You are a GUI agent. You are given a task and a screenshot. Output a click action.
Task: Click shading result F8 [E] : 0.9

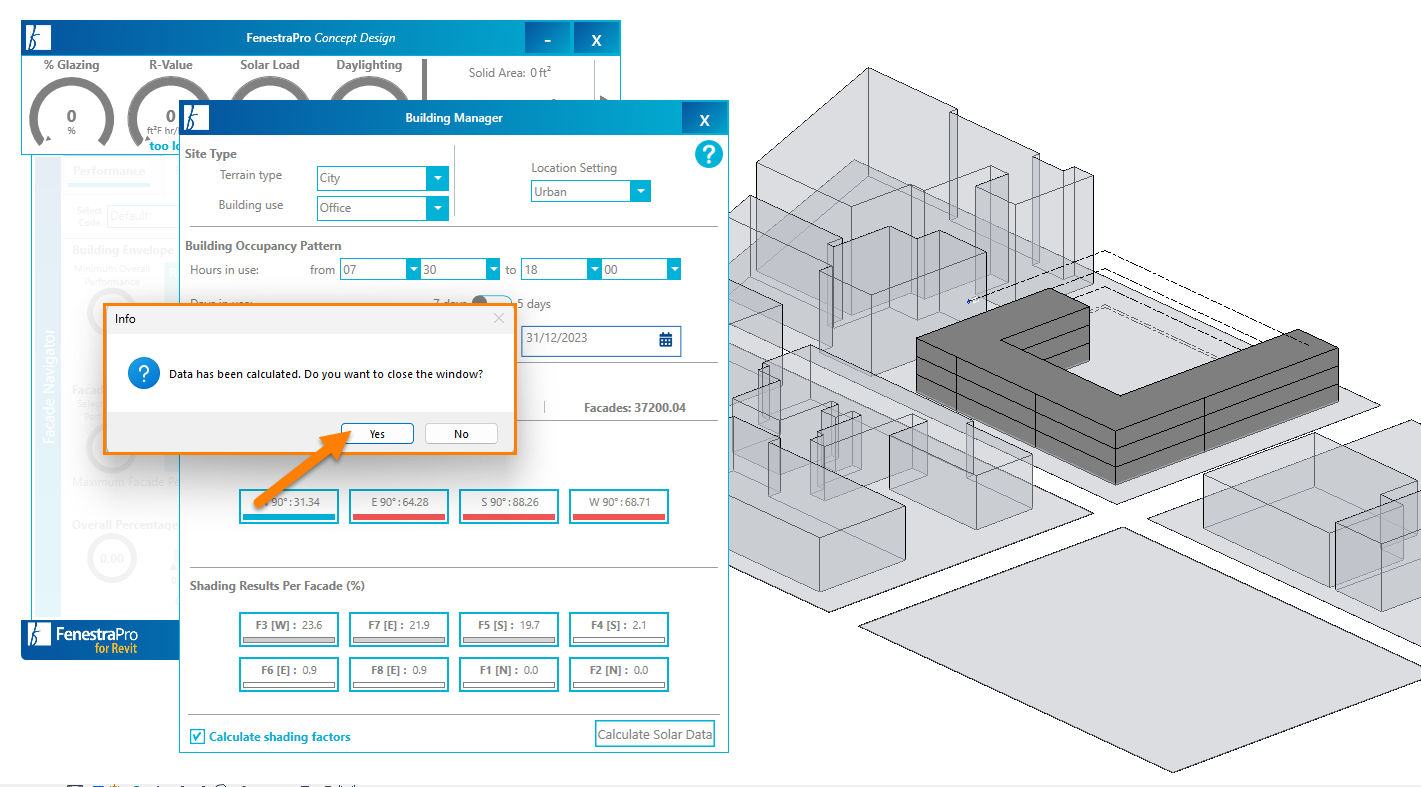coord(399,674)
